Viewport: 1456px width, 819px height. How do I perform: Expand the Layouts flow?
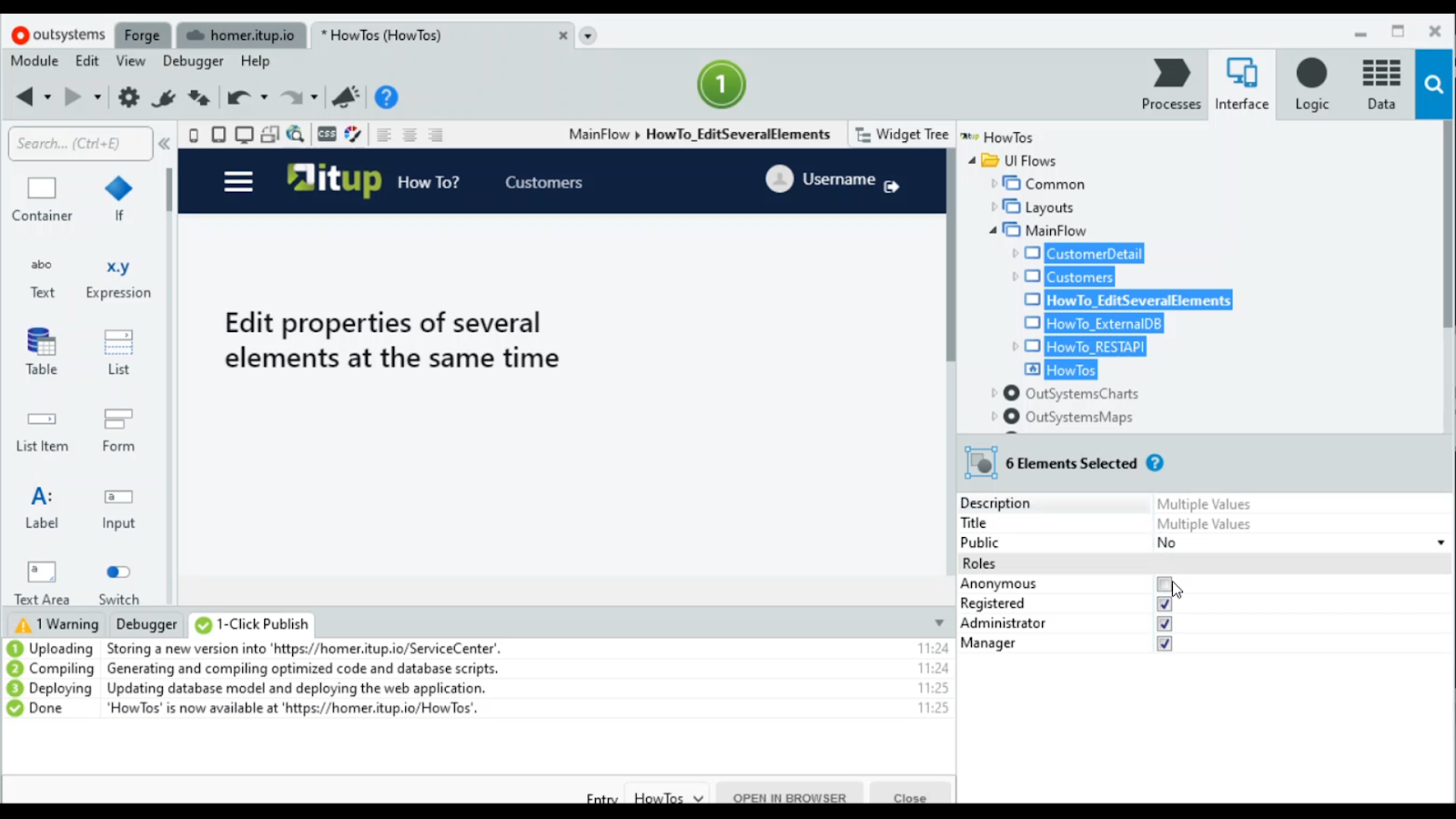(x=994, y=207)
